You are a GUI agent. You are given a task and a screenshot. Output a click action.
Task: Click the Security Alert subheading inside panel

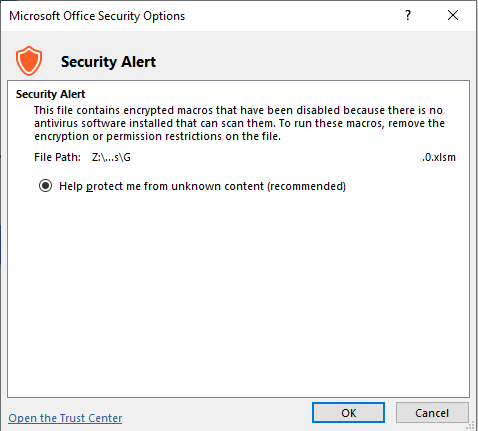coord(50,94)
